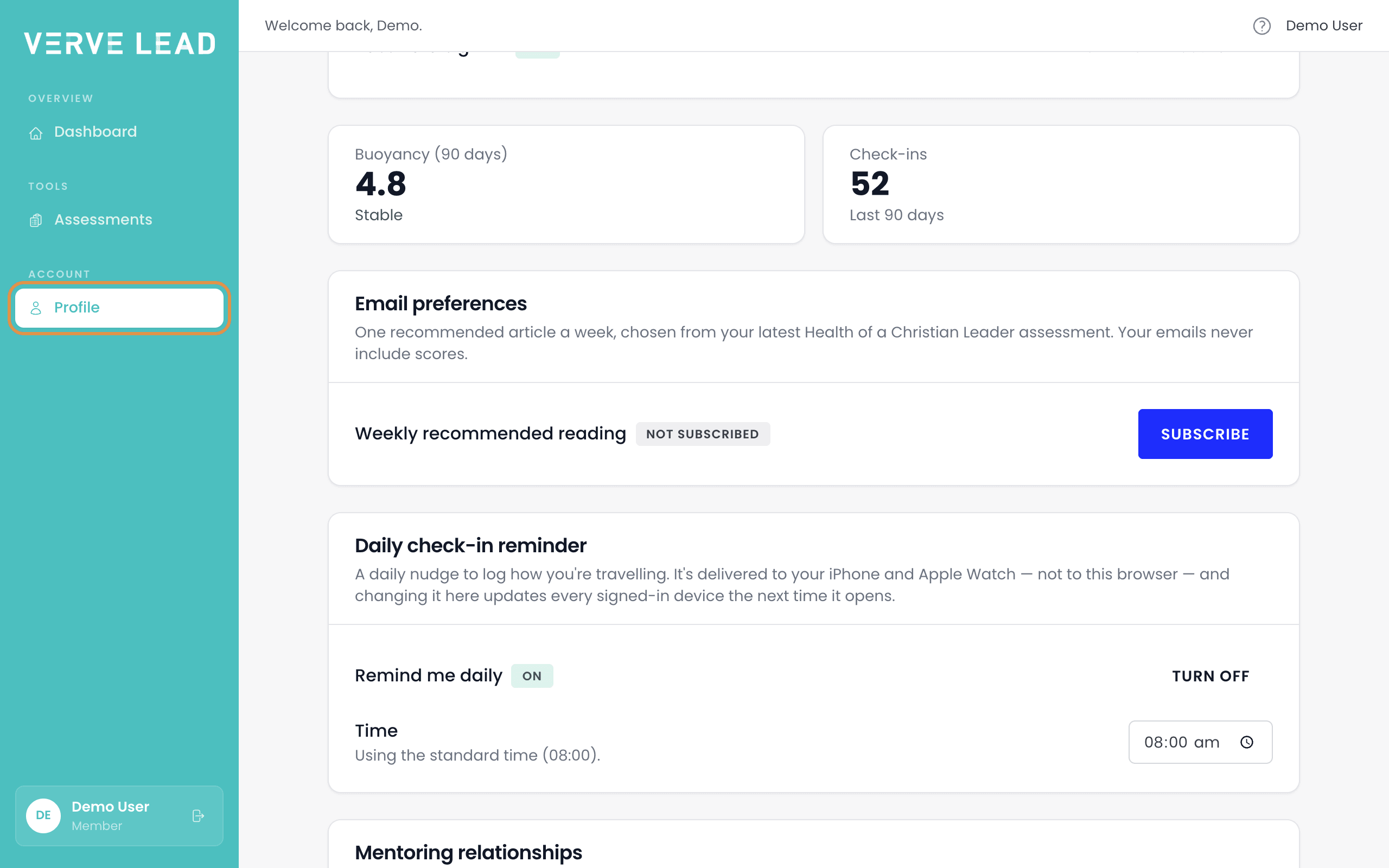
Task: Subscribe to weekly recommended reading
Action: coord(1205,434)
